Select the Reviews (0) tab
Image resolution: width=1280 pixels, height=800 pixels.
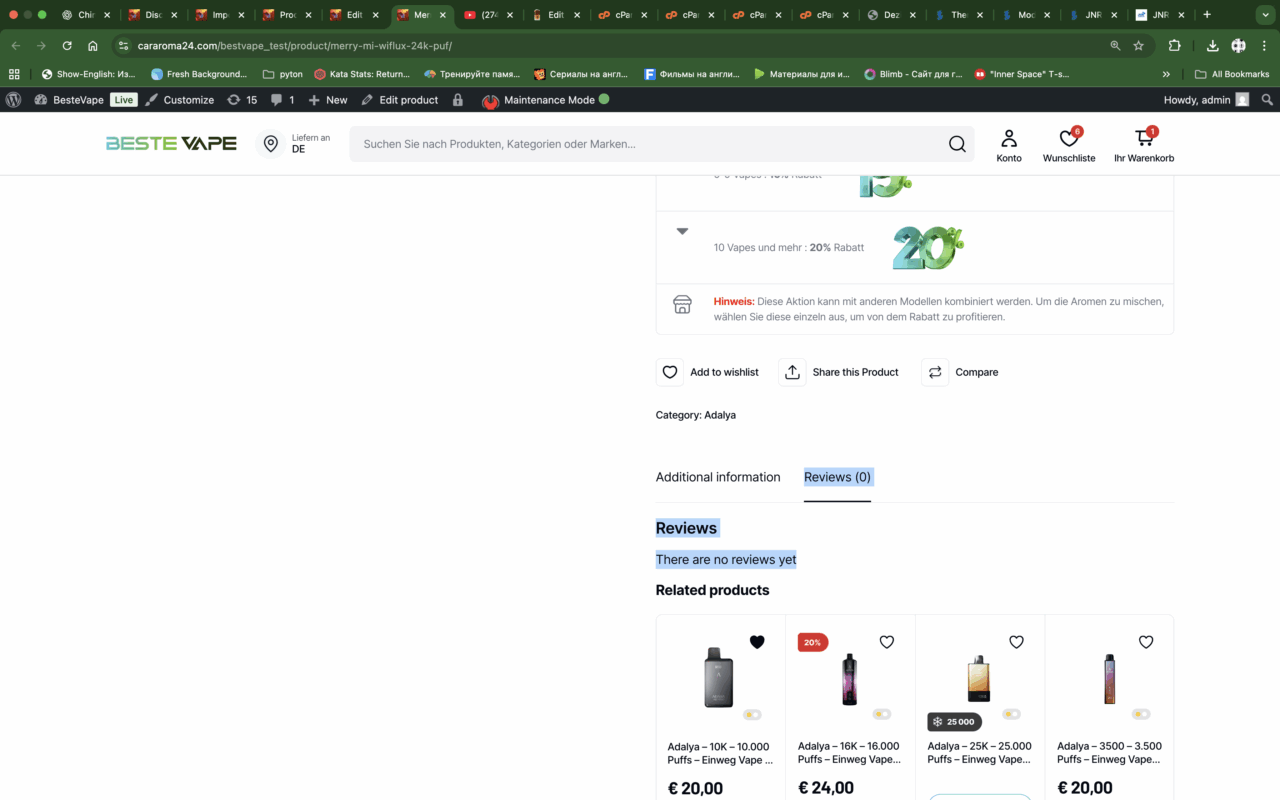837,477
